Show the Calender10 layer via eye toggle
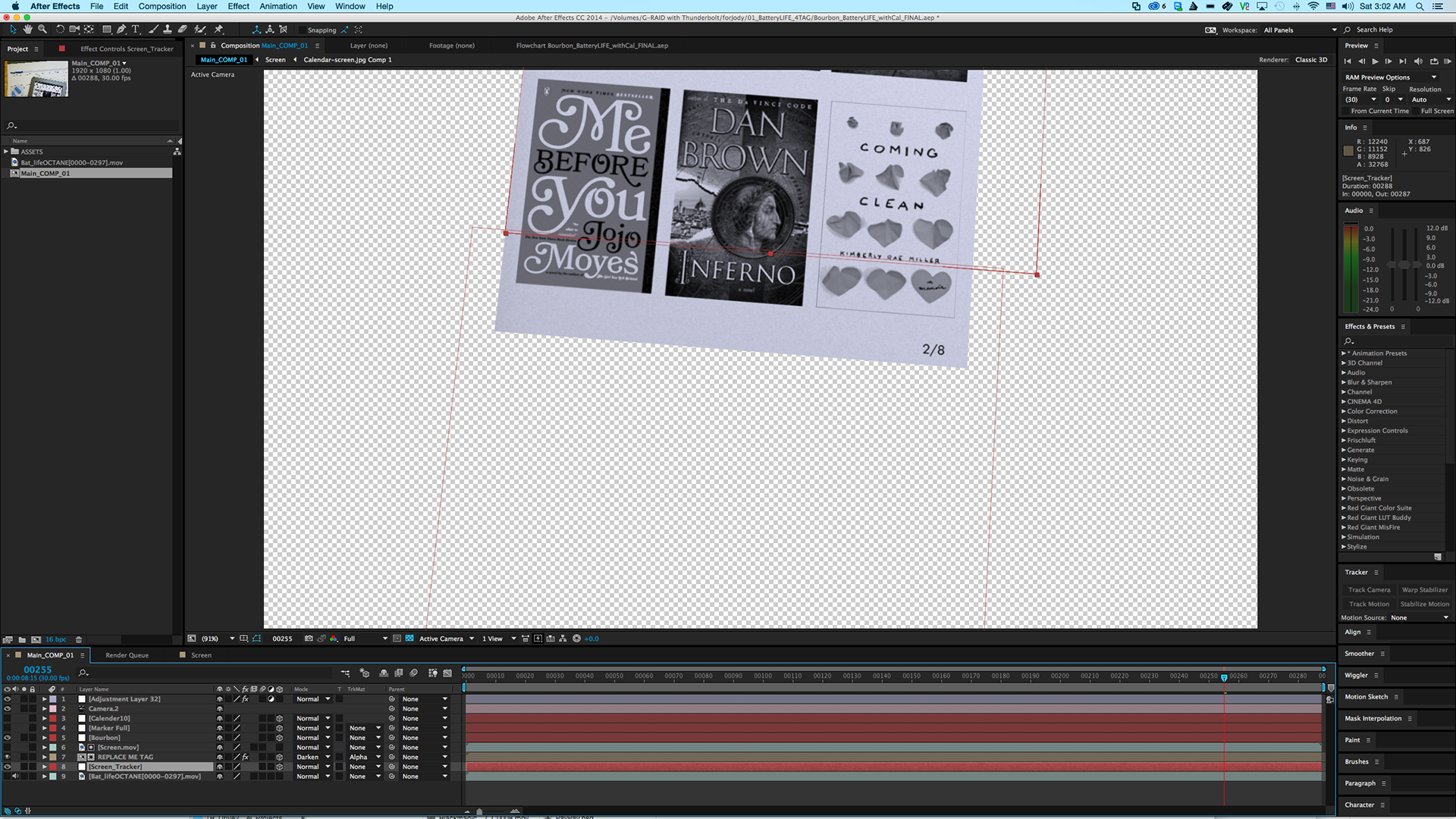The width and height of the screenshot is (1456, 819). (x=8, y=718)
